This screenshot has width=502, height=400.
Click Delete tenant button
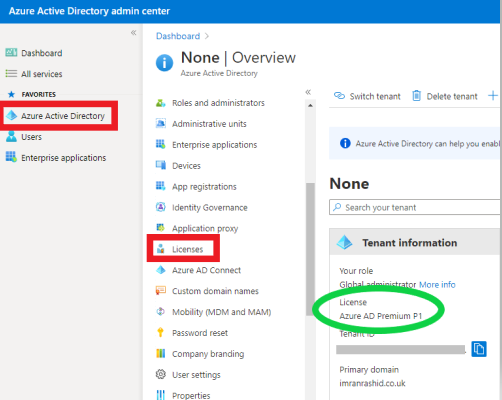(445, 96)
